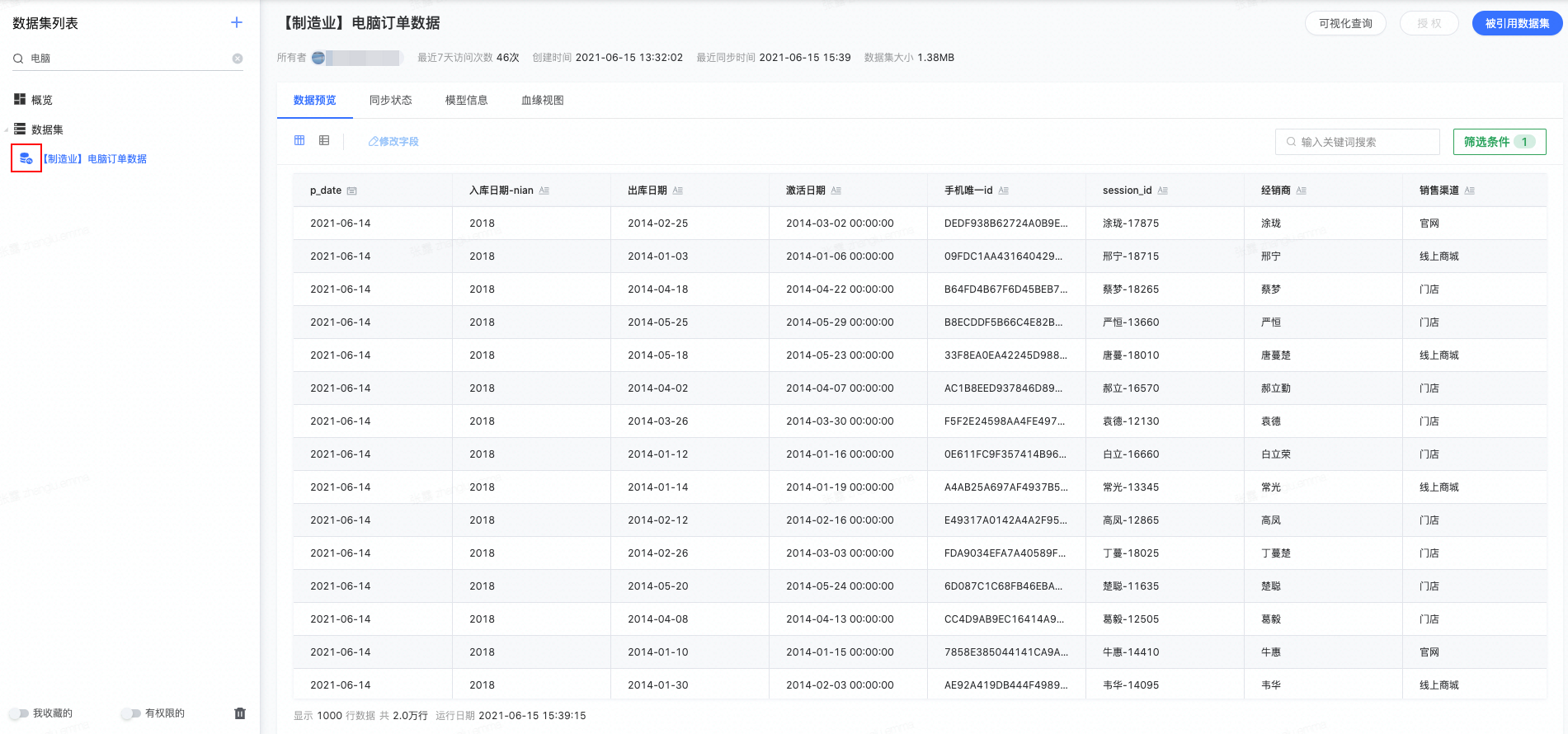1568x734 pixels.
Task: Click the 销售渠道 column type icon
Action: [1470, 191]
